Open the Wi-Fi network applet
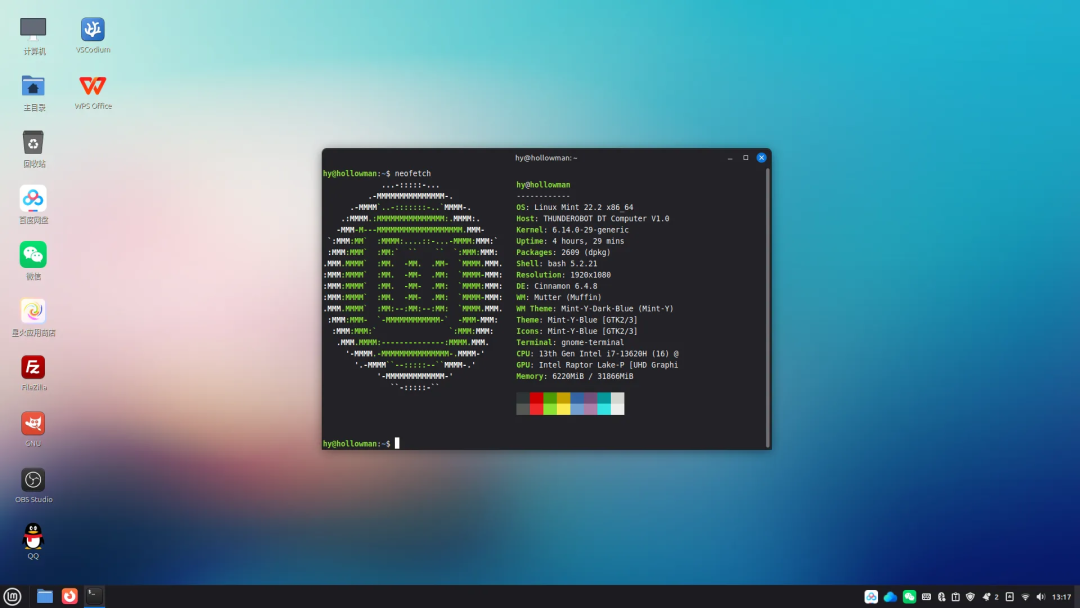Image resolution: width=1080 pixels, height=608 pixels. [x=1025, y=597]
